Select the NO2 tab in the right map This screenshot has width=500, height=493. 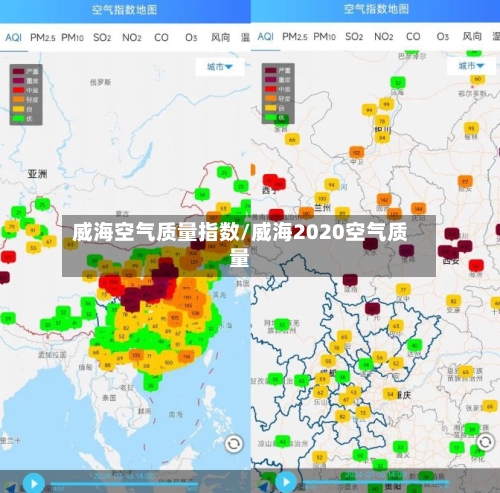click(384, 36)
